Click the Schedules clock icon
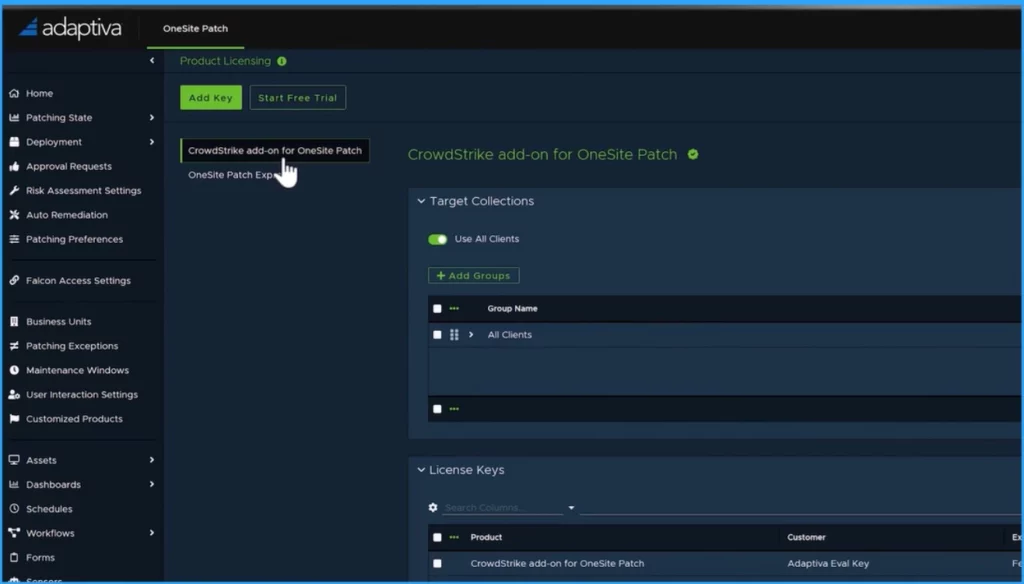 pyautogui.click(x=14, y=508)
